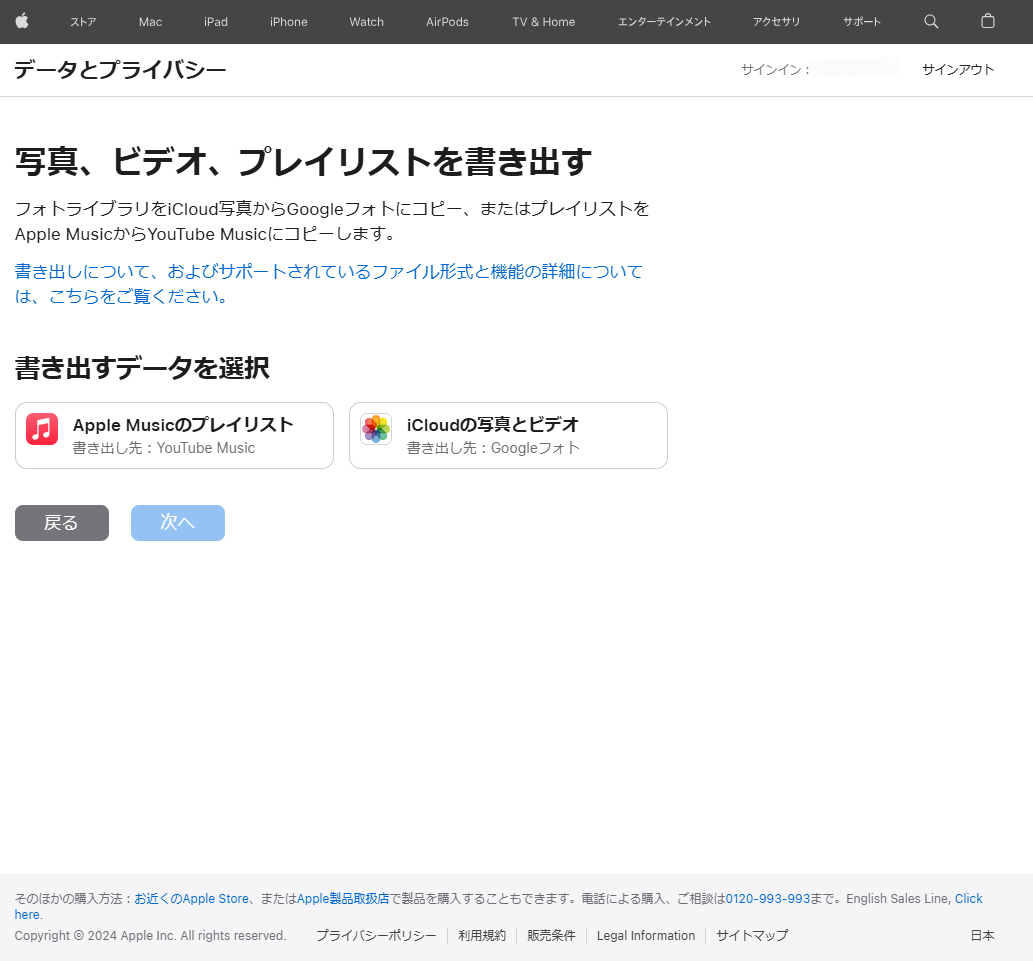This screenshot has width=1033, height=961.
Task: Open the エンターテインメント navigation item
Action: [x=664, y=21]
